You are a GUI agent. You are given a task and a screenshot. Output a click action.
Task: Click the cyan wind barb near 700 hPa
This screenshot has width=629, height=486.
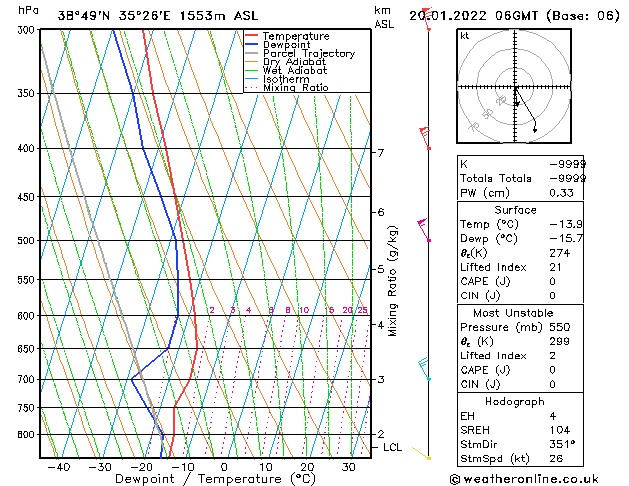[424, 369]
